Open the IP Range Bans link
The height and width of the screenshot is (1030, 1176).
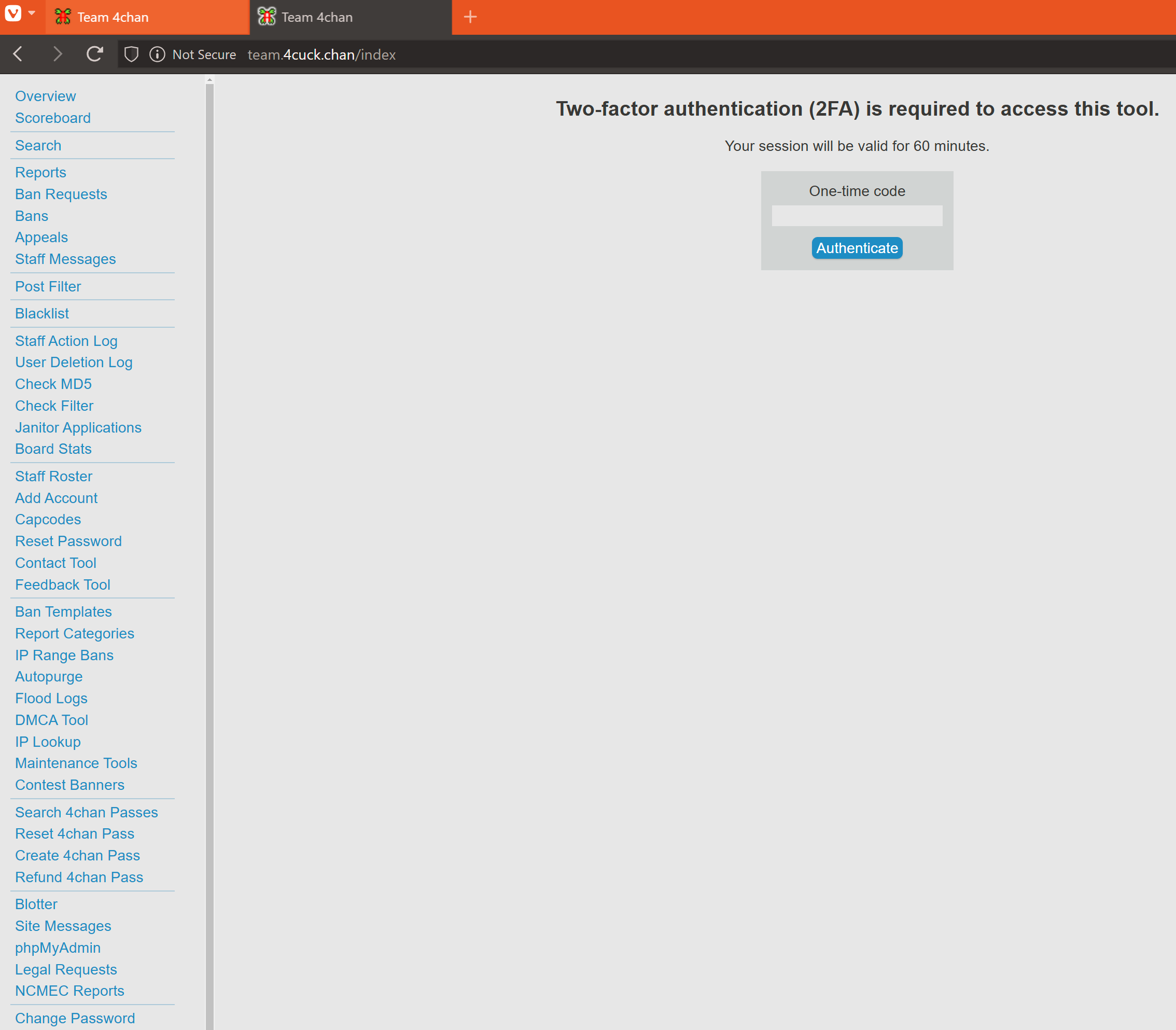click(64, 655)
